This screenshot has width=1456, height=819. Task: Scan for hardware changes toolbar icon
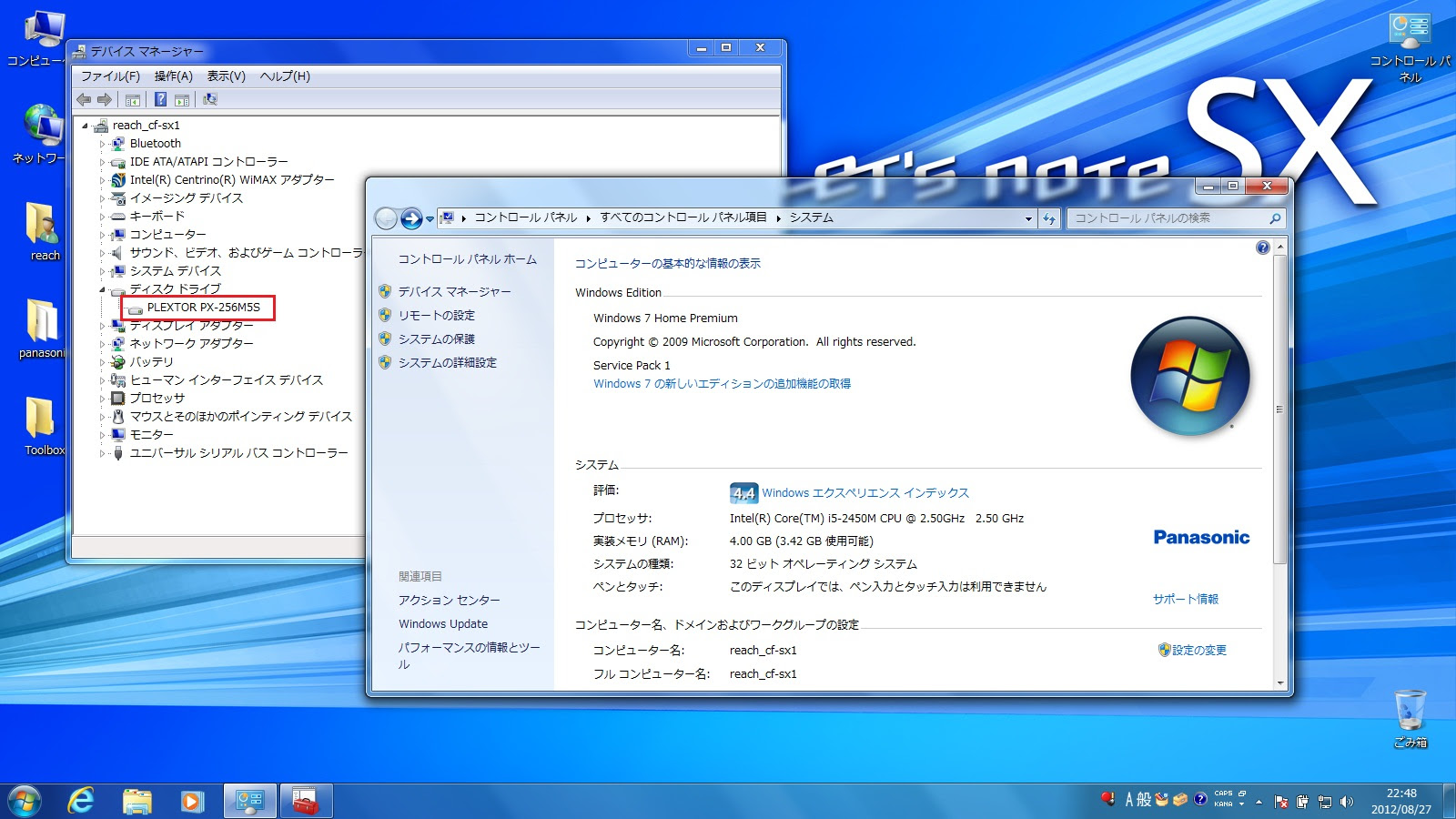(x=210, y=99)
